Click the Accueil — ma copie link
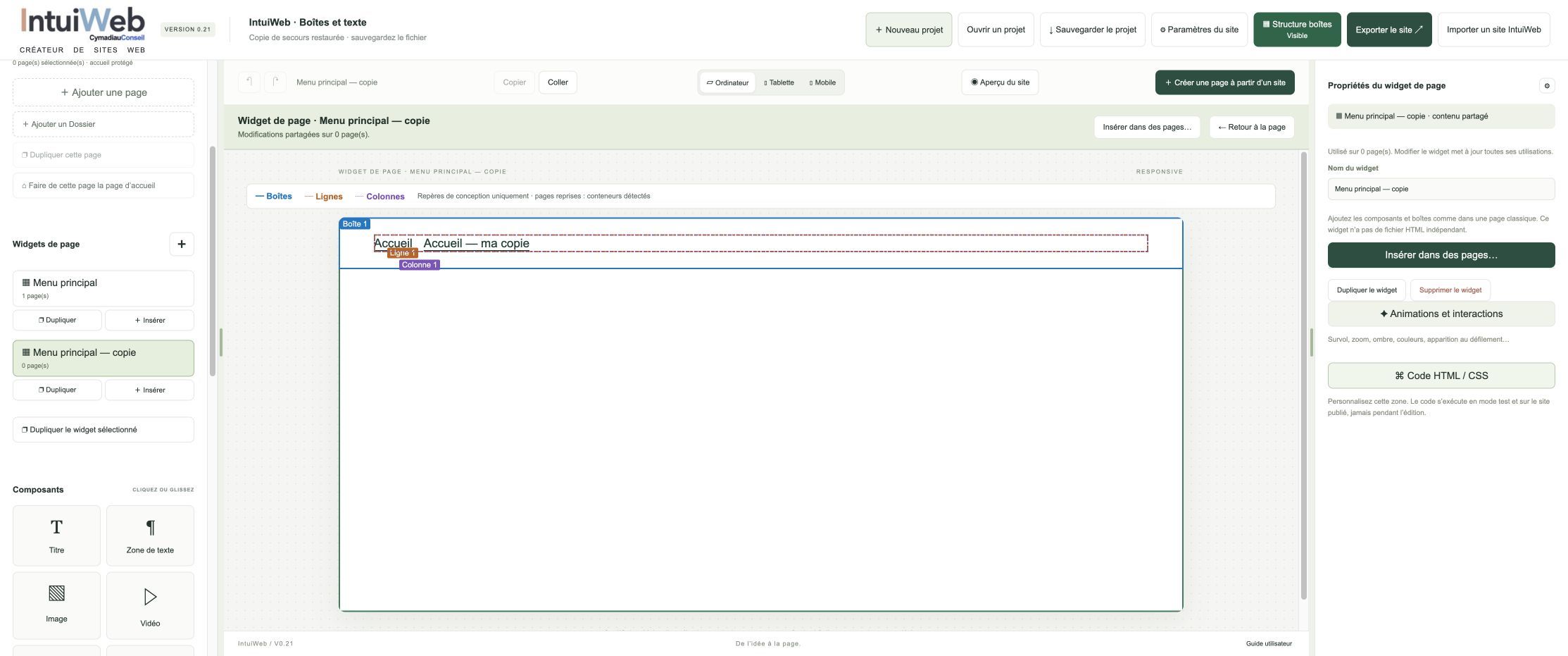Screen dimensions: 1568x656 (x=476, y=243)
